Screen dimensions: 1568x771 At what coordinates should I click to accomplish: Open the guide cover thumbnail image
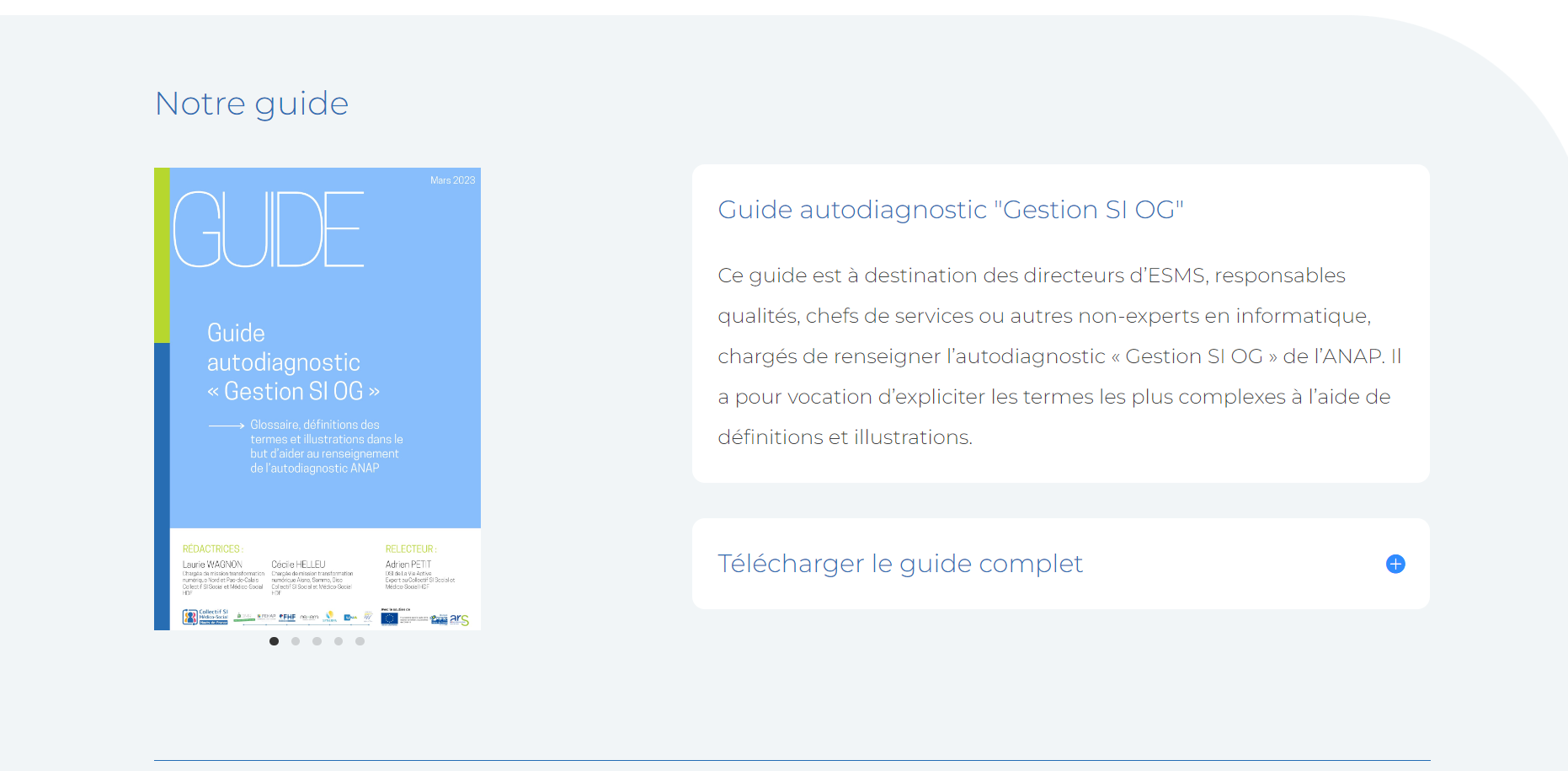[x=317, y=399]
